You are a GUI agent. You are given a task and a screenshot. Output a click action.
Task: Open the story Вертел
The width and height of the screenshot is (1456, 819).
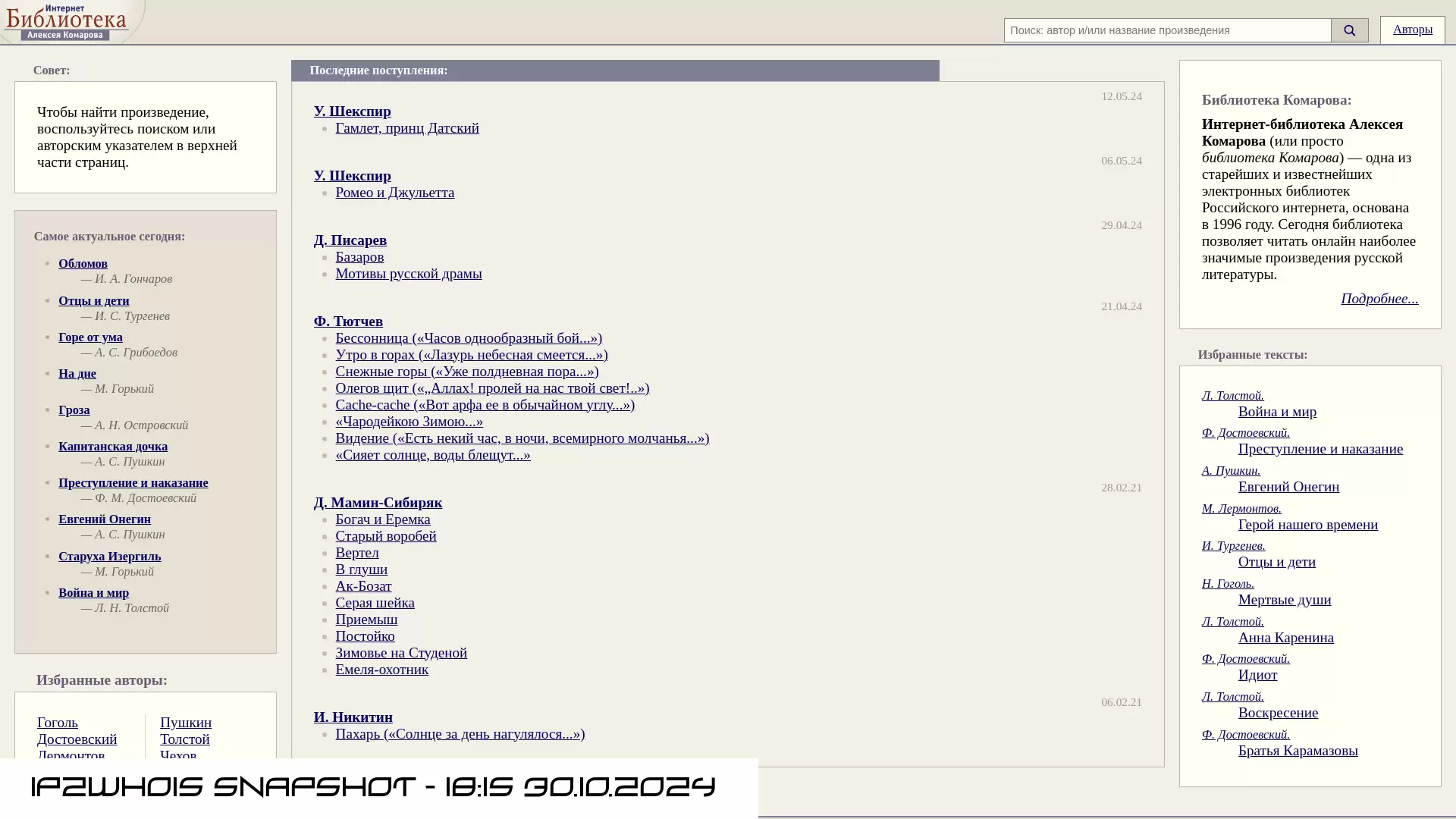(x=357, y=553)
